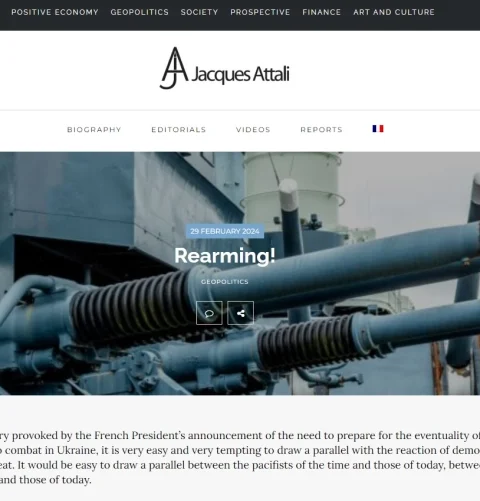Open the comment bubble icon
This screenshot has height=501, width=480.
pyautogui.click(x=209, y=313)
